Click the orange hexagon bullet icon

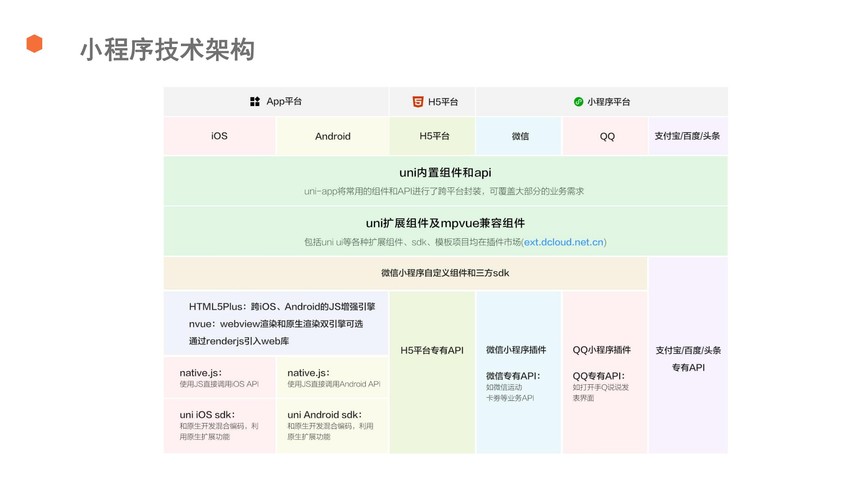coord(34,43)
